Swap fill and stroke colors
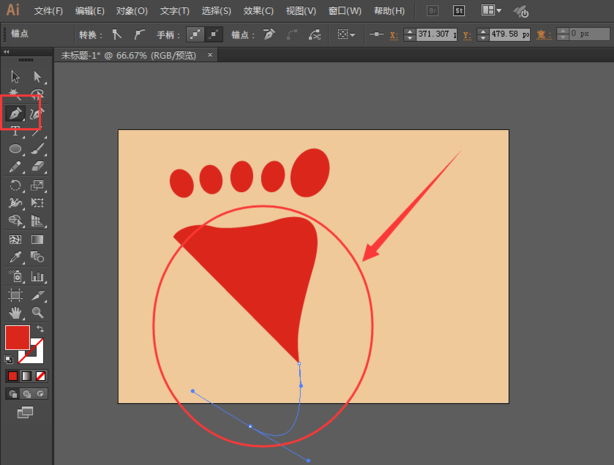 41,330
